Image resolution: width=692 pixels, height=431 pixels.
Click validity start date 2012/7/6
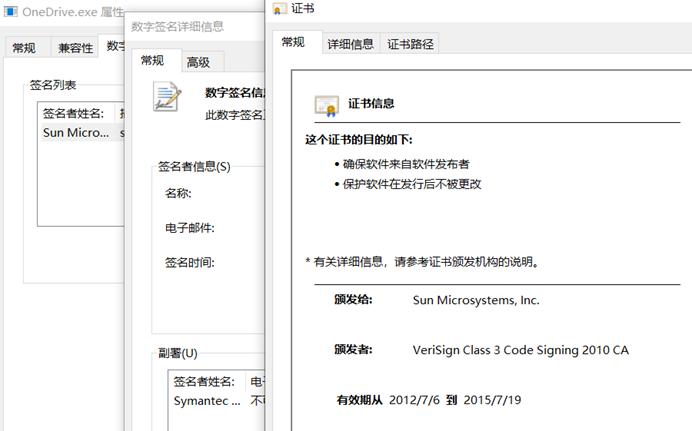(x=414, y=400)
